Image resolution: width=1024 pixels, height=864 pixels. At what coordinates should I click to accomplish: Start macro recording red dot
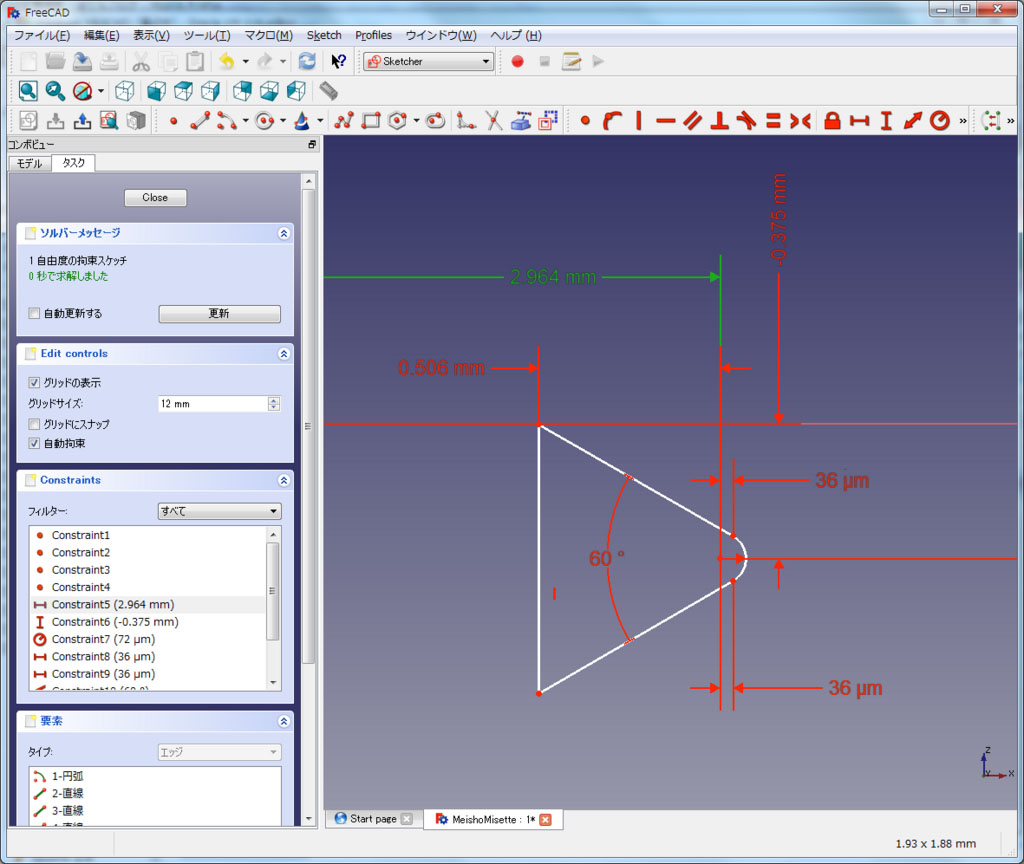517,61
